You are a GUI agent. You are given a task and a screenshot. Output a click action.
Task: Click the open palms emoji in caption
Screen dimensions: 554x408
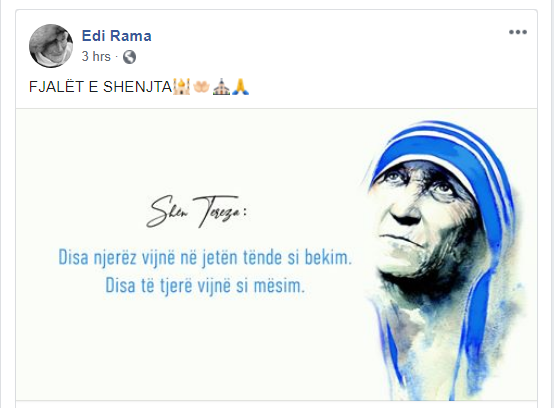coord(201,87)
